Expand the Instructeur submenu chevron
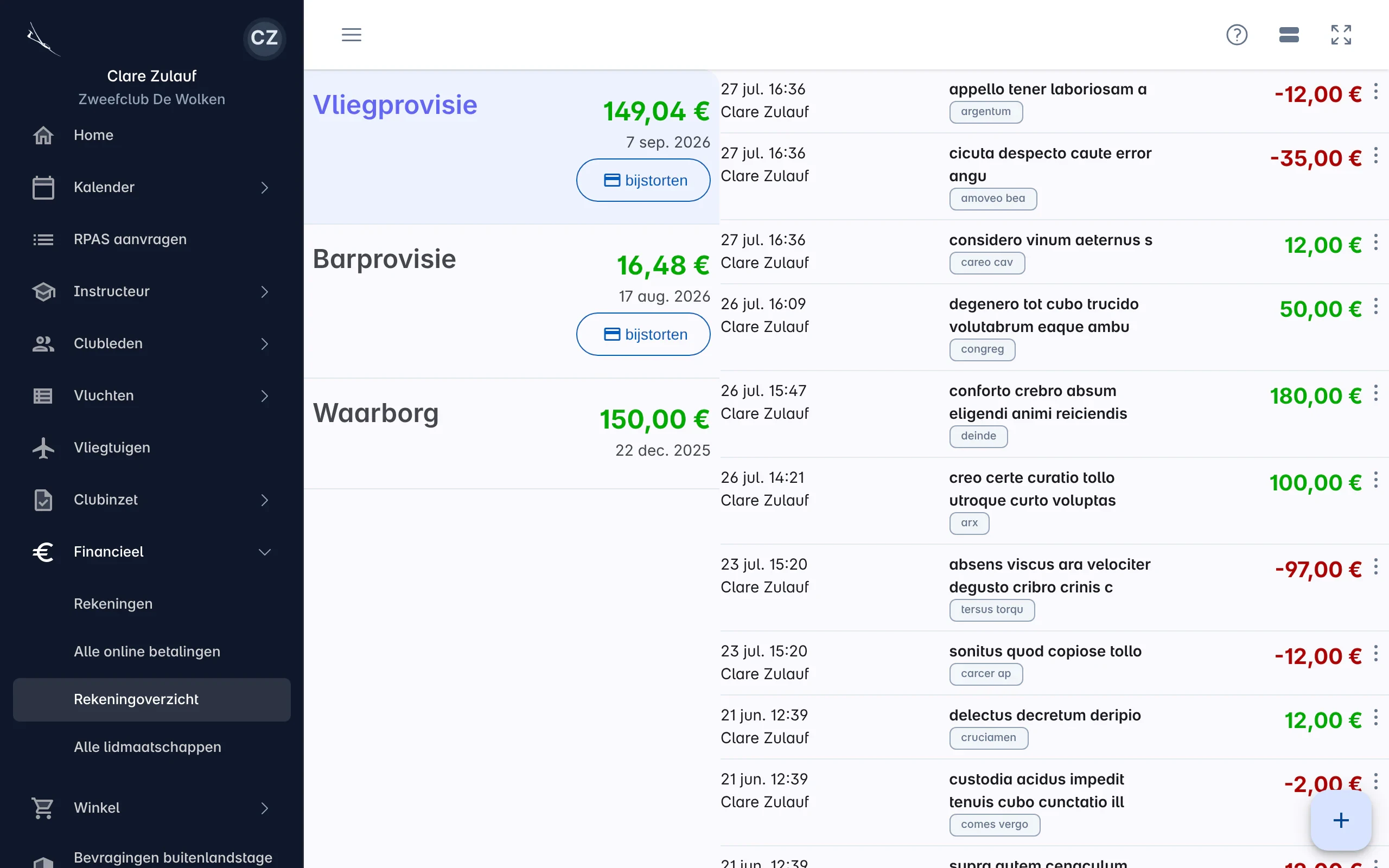Viewport: 1389px width, 868px height. (264, 292)
